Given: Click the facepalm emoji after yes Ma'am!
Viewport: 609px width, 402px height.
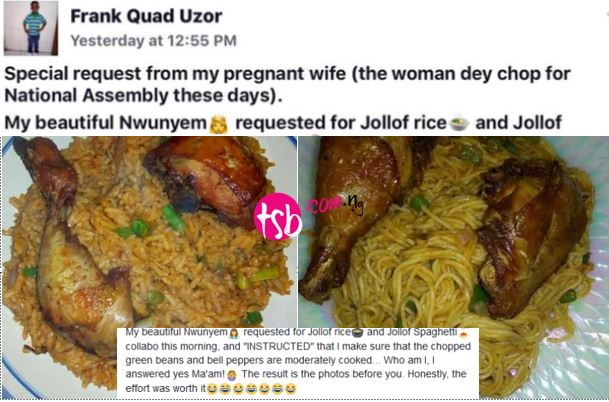Looking at the screenshot, I should point(232,374).
